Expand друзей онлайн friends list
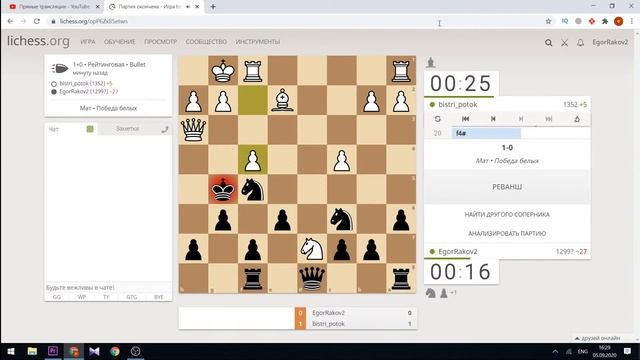640x360 pixels. tap(598, 338)
